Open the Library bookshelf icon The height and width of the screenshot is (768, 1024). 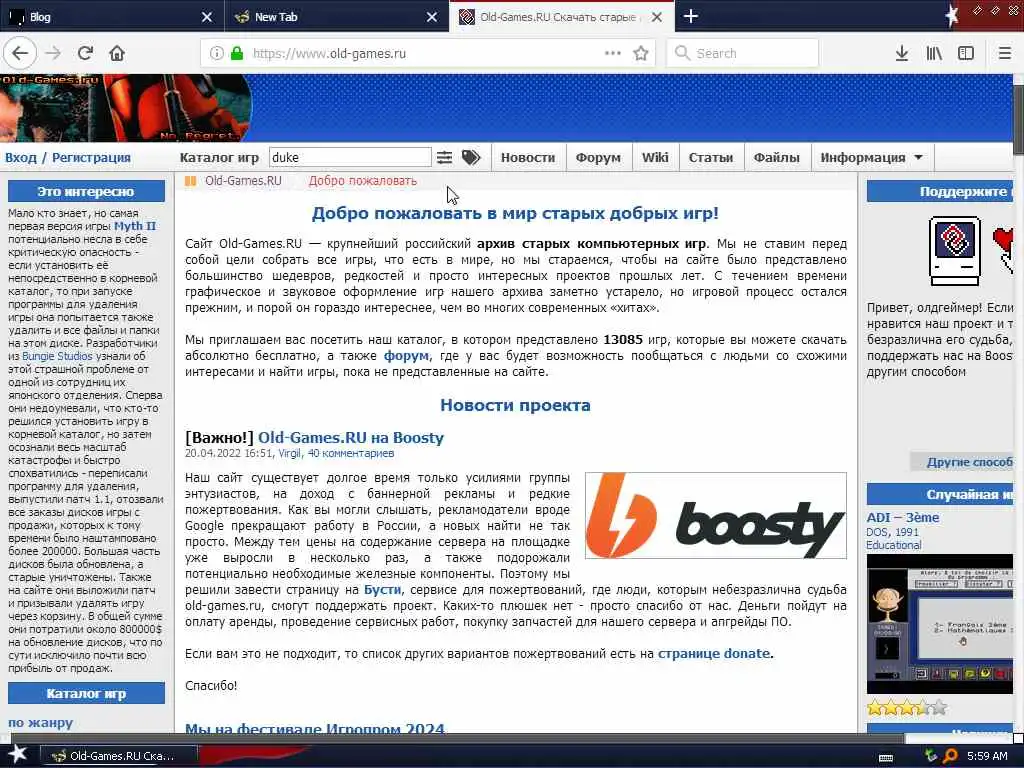pos(934,53)
